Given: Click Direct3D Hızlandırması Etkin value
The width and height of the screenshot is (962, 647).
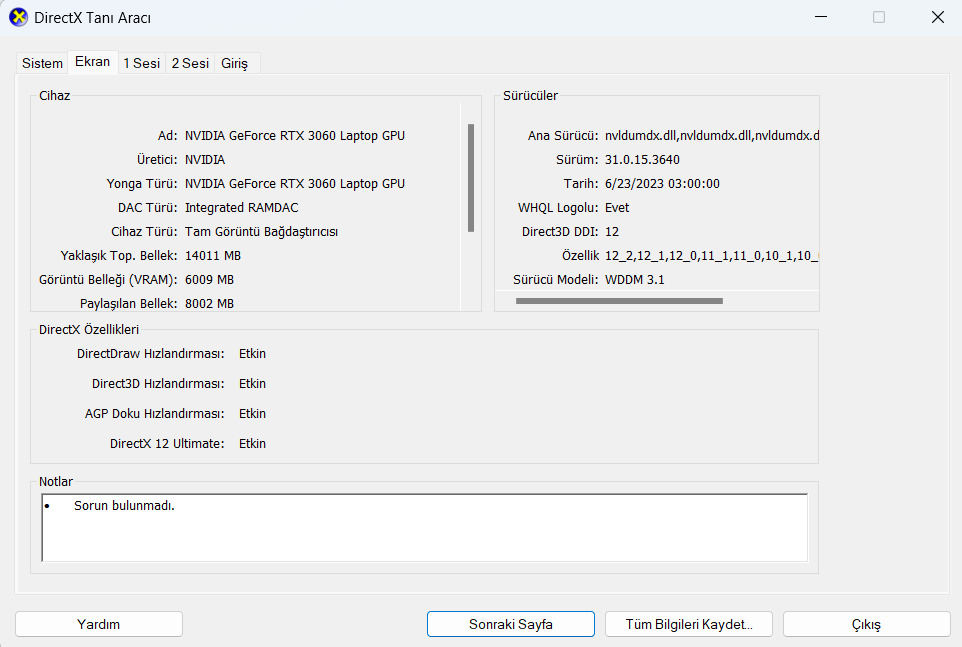Looking at the screenshot, I should [252, 383].
